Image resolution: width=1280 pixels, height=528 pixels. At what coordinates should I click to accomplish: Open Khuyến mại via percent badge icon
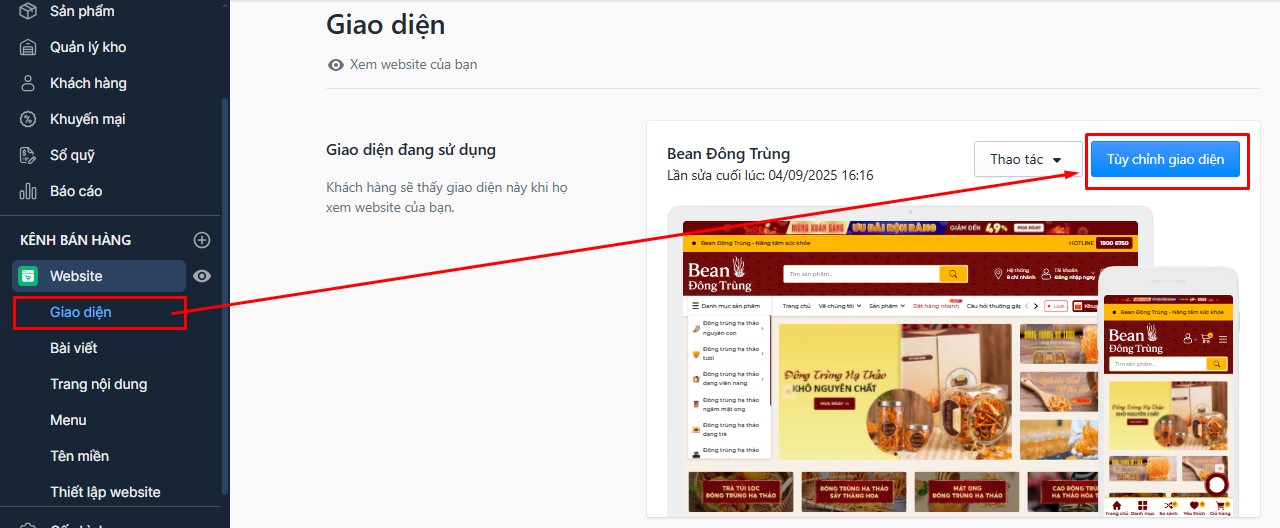[29, 119]
